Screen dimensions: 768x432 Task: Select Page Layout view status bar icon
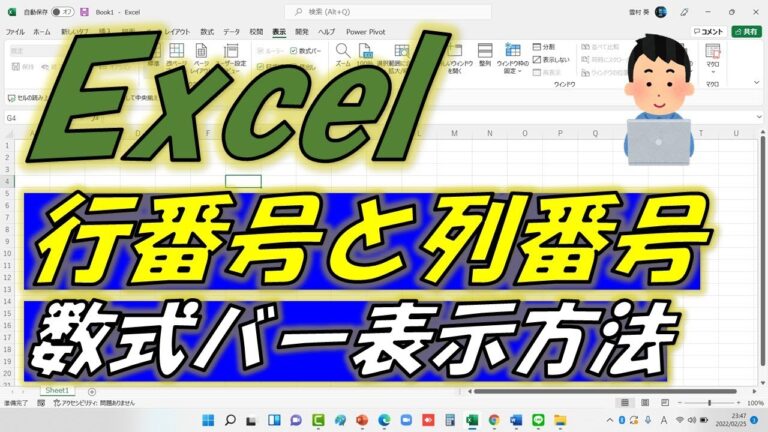pyautogui.click(x=645, y=403)
